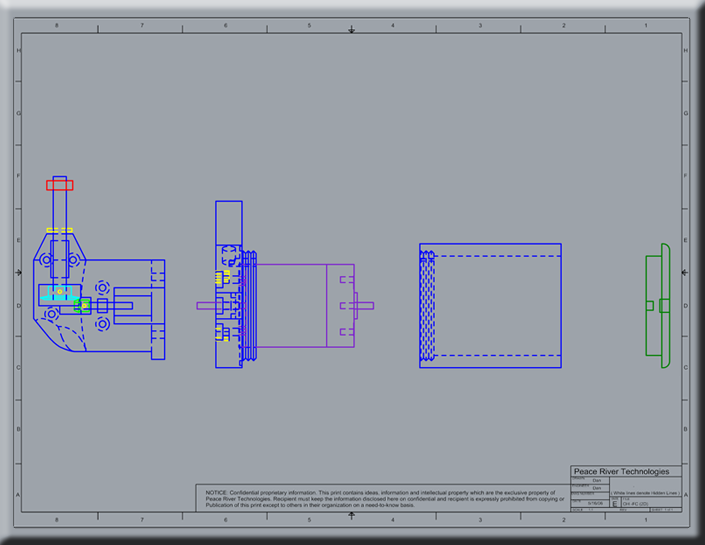The width and height of the screenshot is (705, 545).
Task: Select the dashed hatched band in the housing
Action: pyautogui.click(x=427, y=306)
